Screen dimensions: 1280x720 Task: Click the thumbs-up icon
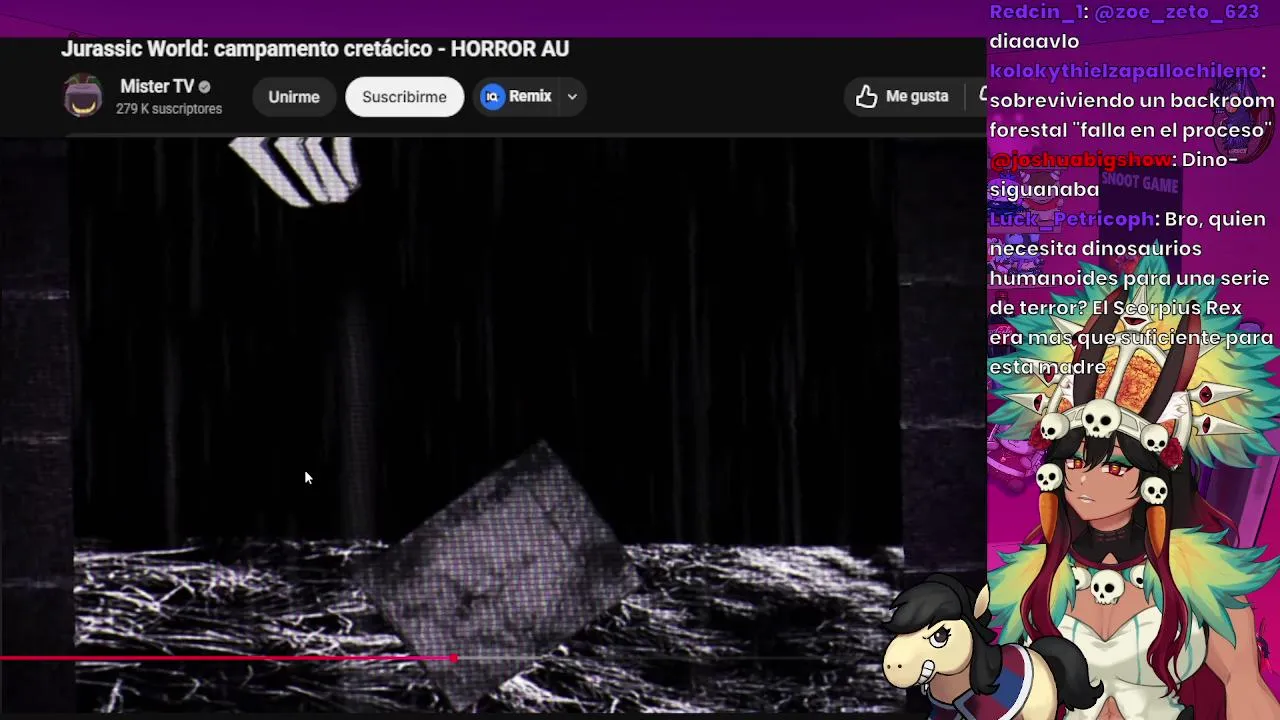click(x=867, y=96)
